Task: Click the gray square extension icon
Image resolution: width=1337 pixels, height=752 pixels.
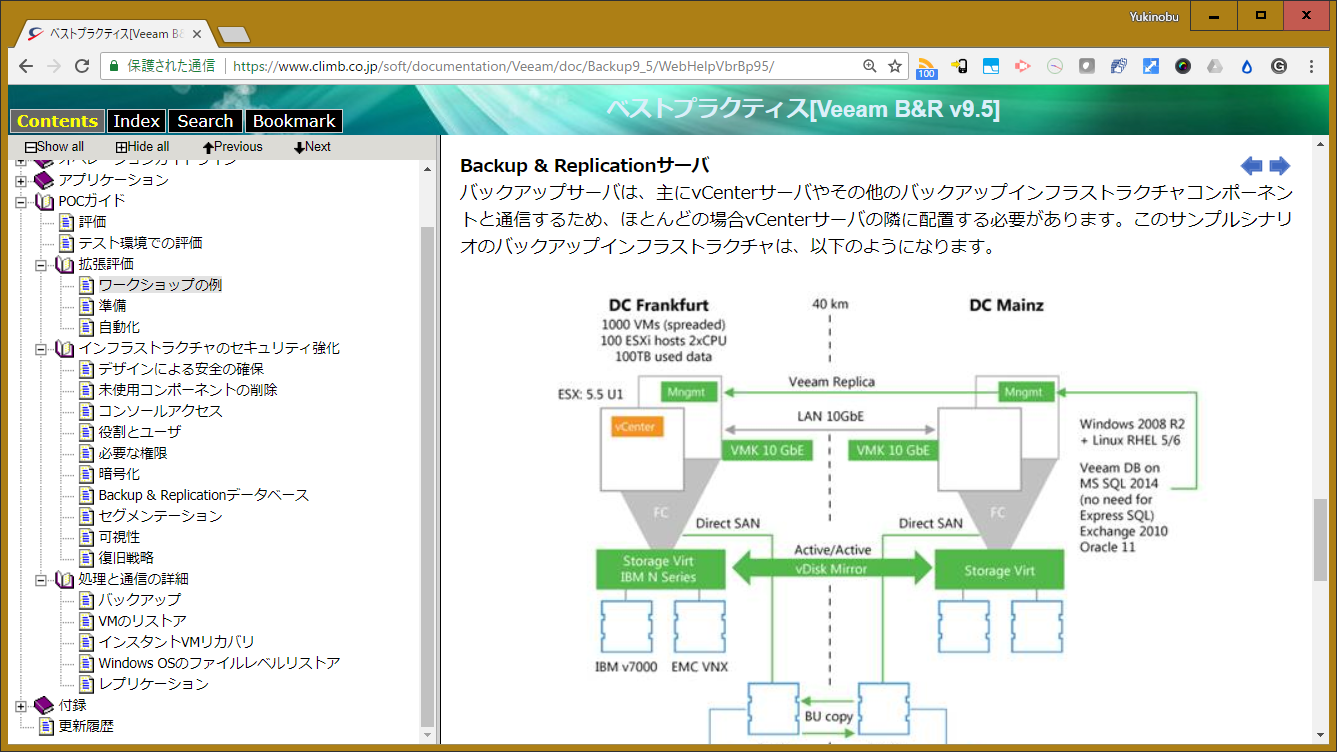Action: click(1086, 67)
